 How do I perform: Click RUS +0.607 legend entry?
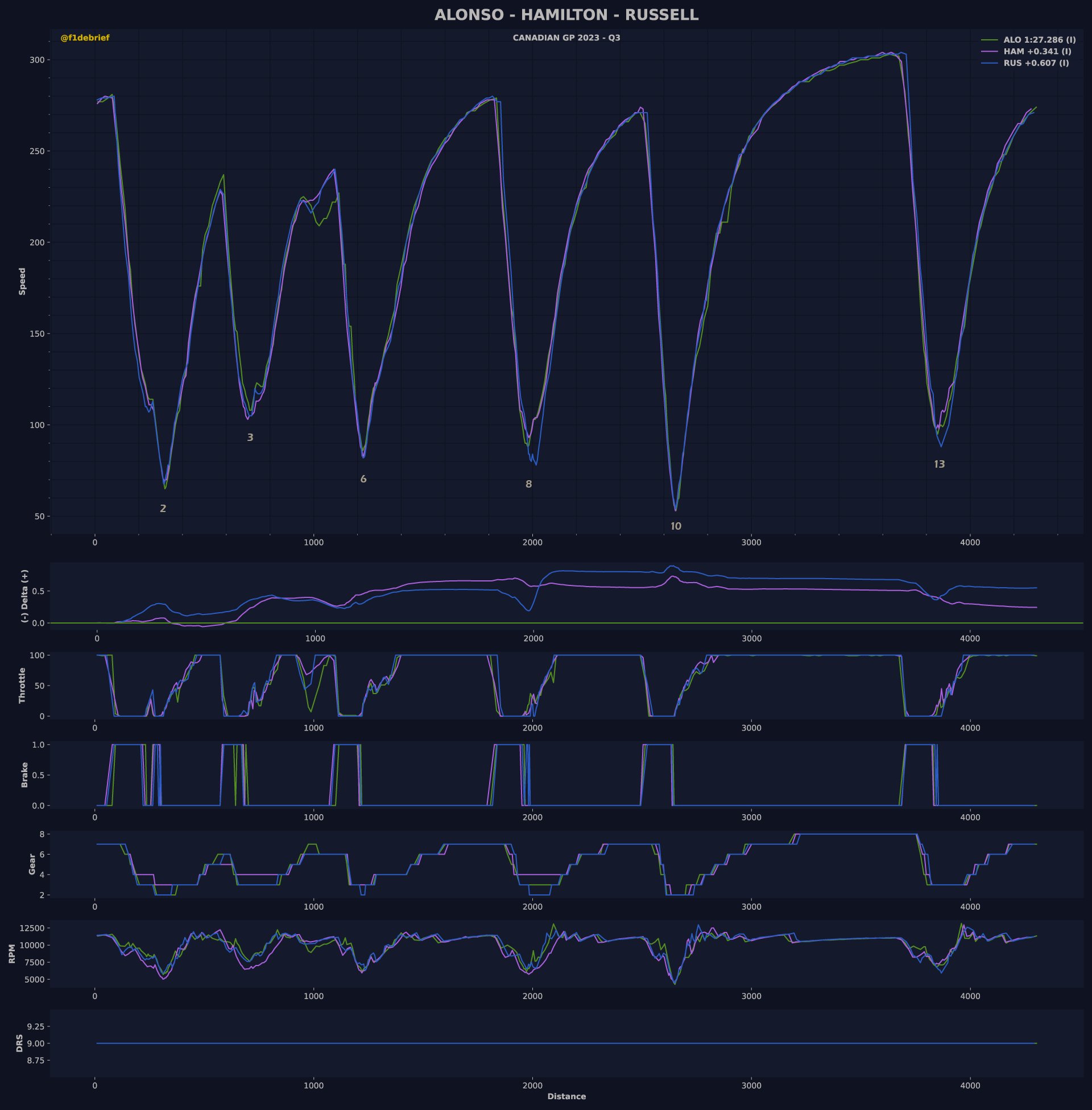(x=1036, y=63)
